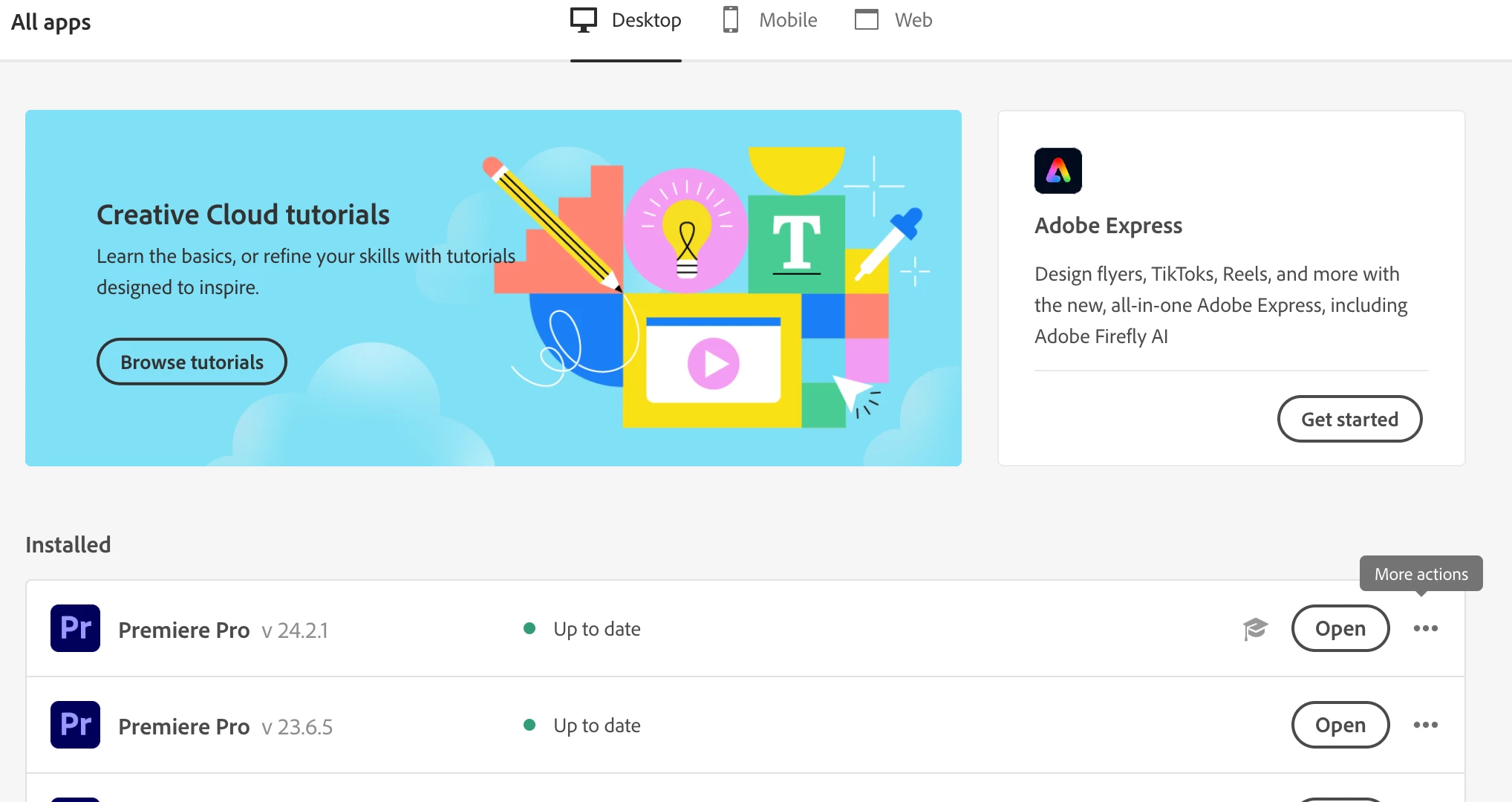Click the play button in tutorials illustration
The image size is (1512, 802).
pyautogui.click(x=713, y=364)
